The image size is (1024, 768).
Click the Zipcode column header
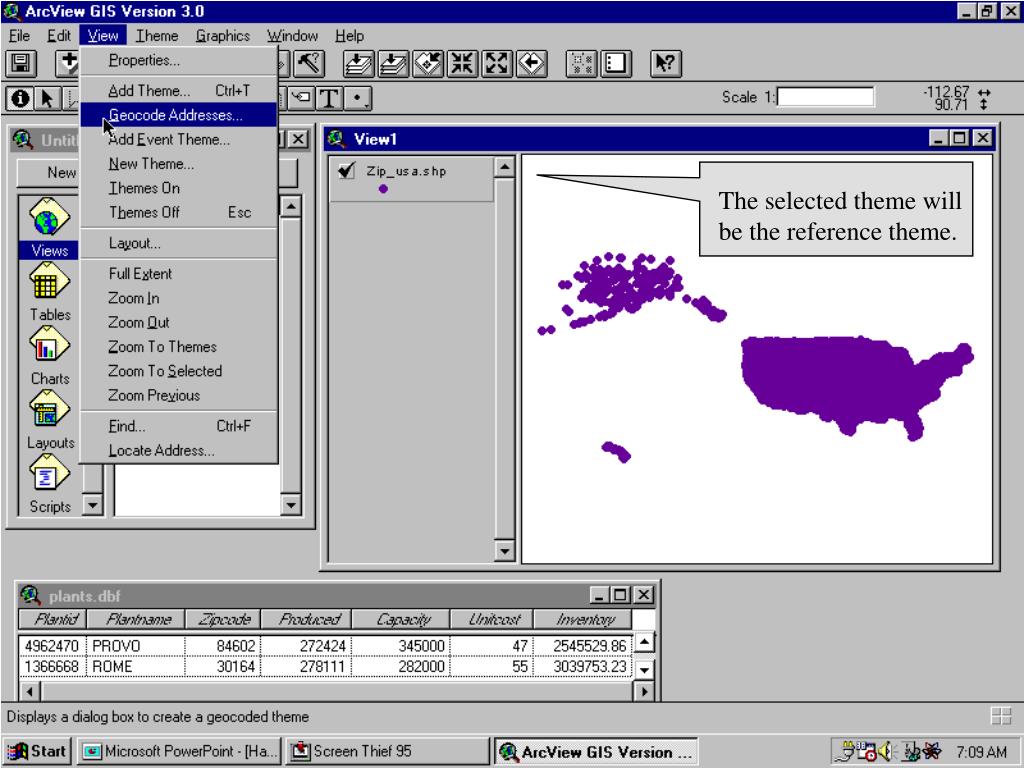(x=223, y=619)
